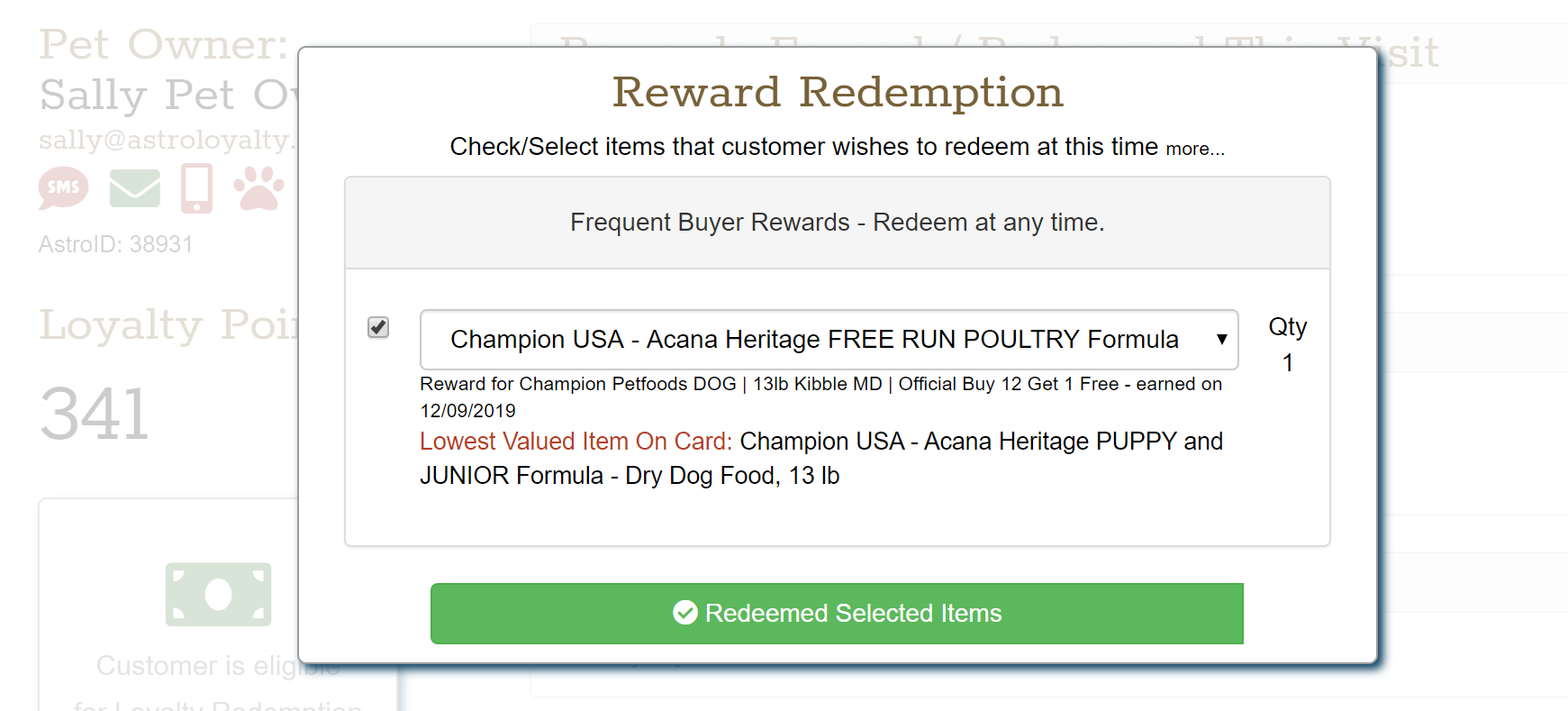Click the AstroID 38931 label
The width and height of the screenshot is (1568, 711).
115,244
